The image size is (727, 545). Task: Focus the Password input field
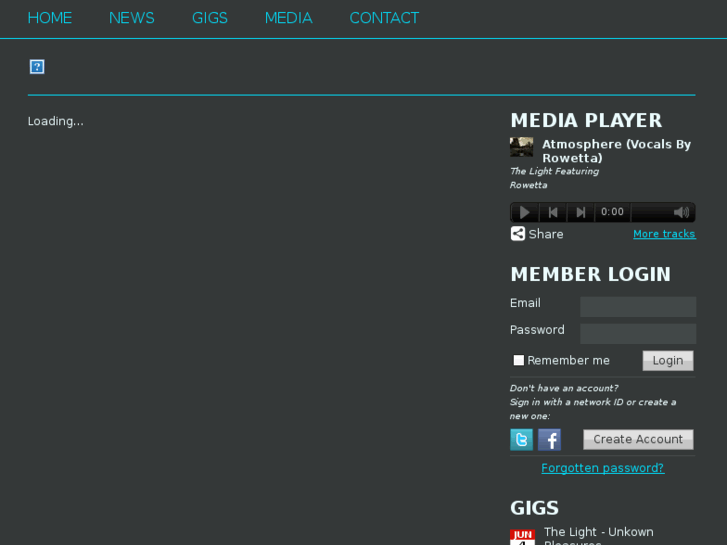point(638,333)
